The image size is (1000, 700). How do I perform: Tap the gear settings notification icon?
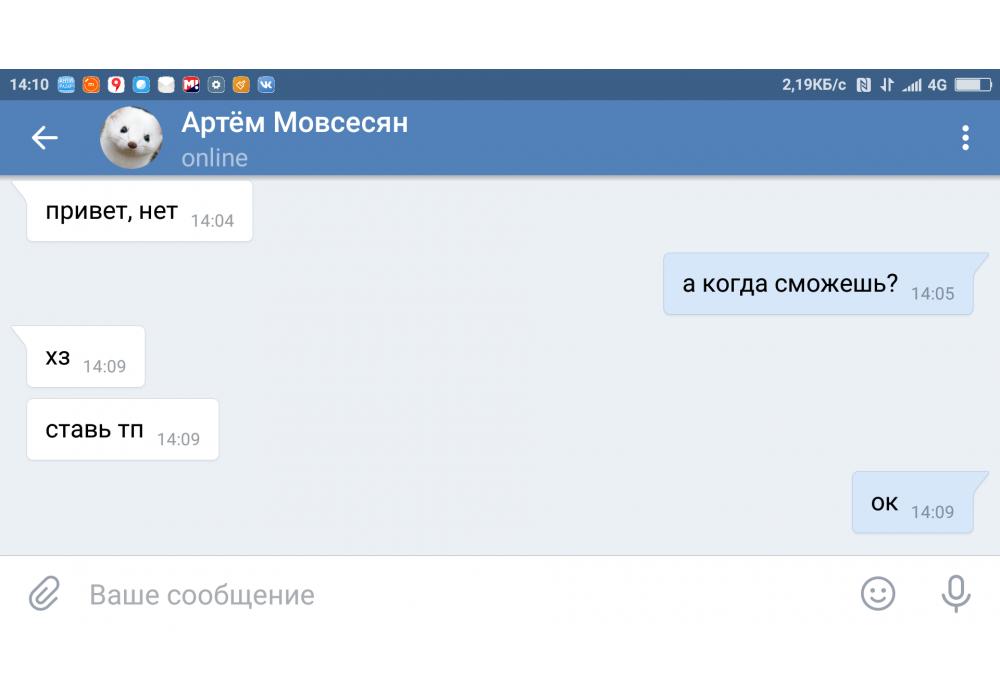(216, 85)
